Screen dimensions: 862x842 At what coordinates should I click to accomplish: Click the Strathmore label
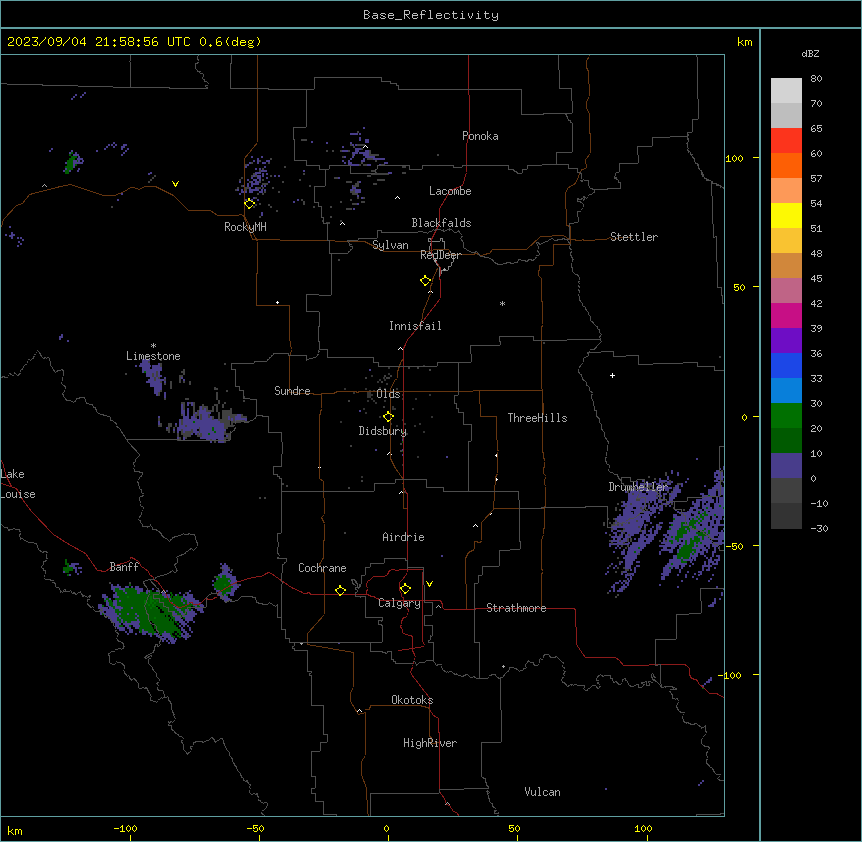pos(516,608)
